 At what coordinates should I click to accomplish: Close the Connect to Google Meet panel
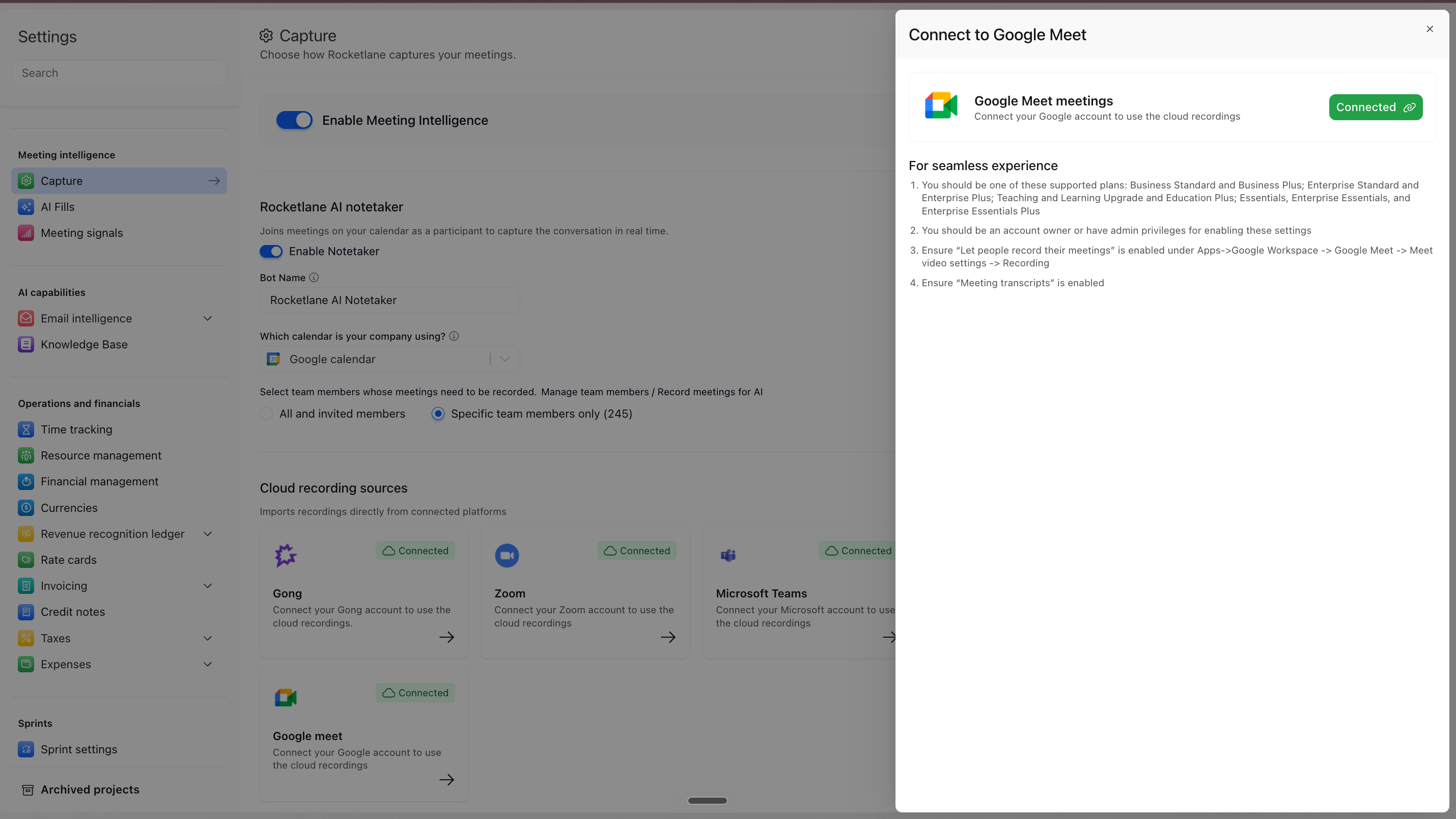(x=1430, y=29)
